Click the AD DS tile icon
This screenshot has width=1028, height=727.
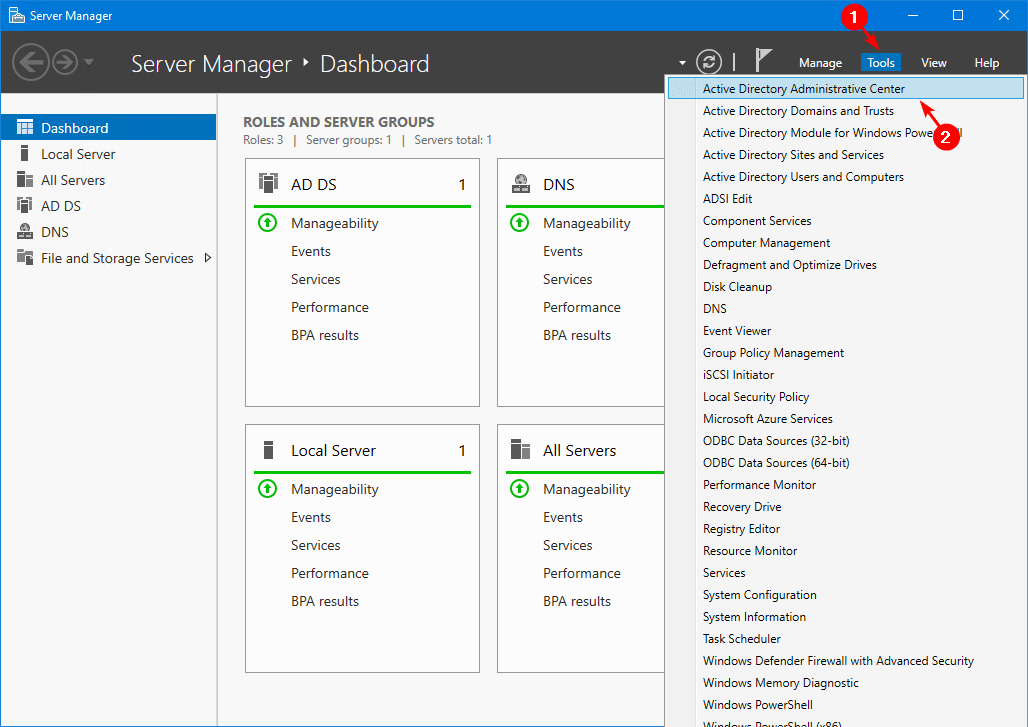(268, 184)
